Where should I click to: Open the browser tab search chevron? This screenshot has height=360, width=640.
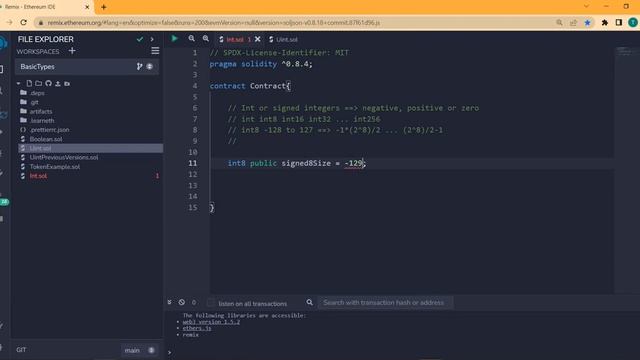pos(586,7)
